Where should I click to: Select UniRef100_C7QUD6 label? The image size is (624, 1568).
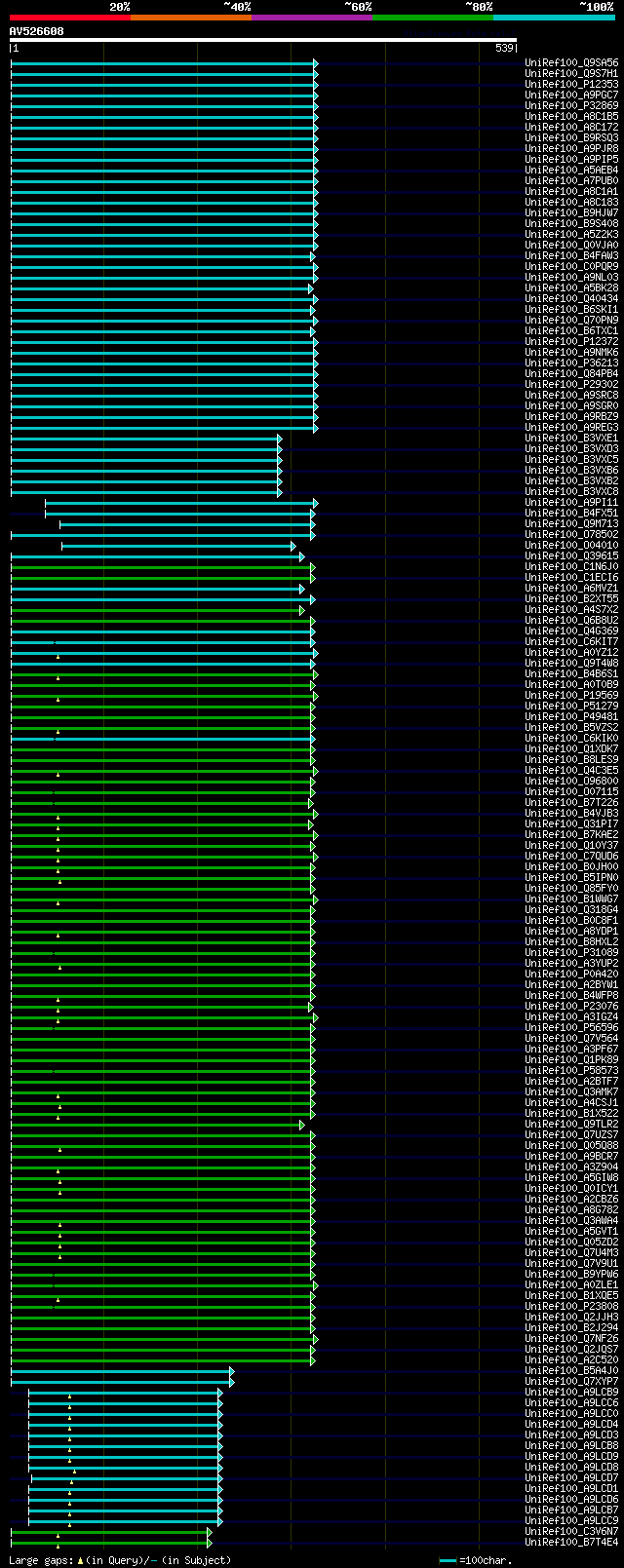tap(571, 857)
